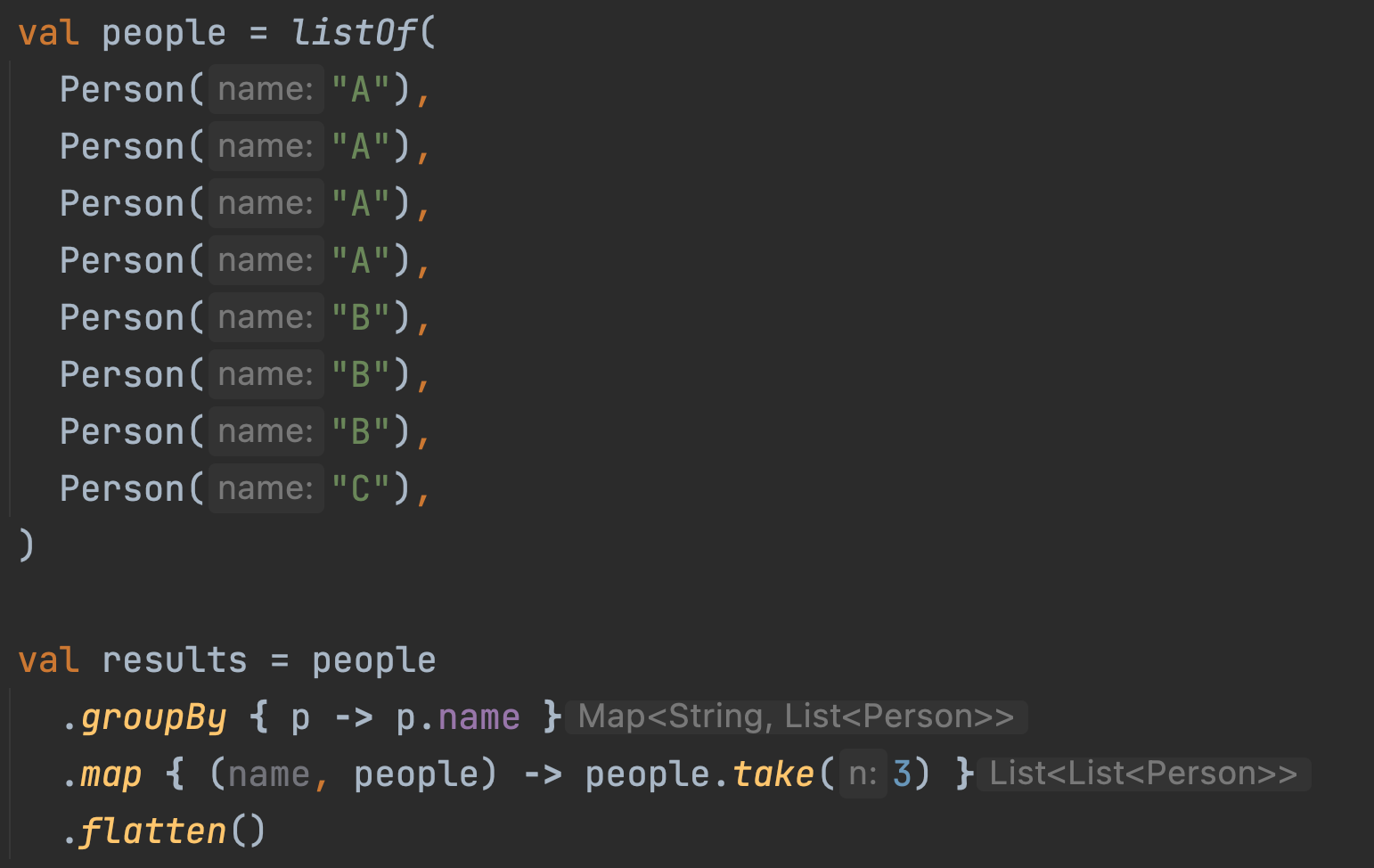
Task: Click the map method call
Action: tap(111, 774)
